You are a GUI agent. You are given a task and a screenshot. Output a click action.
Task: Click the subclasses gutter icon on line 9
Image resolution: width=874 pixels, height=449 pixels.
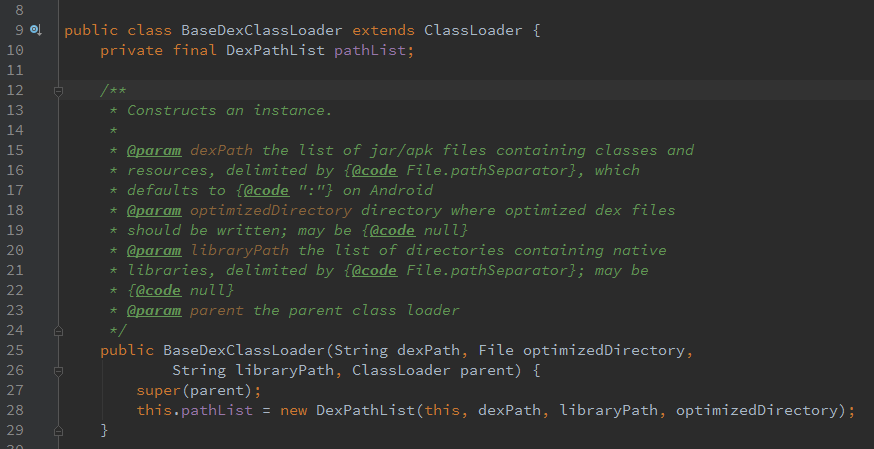click(x=36, y=30)
